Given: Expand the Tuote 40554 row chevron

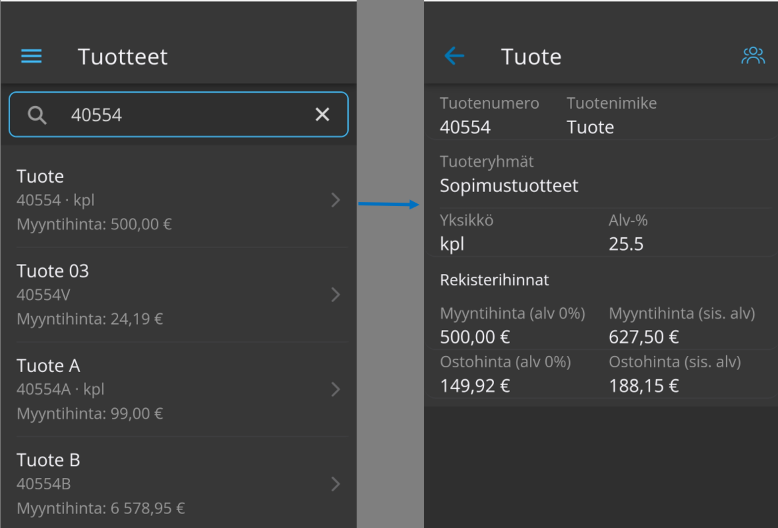Looking at the screenshot, I should [336, 200].
